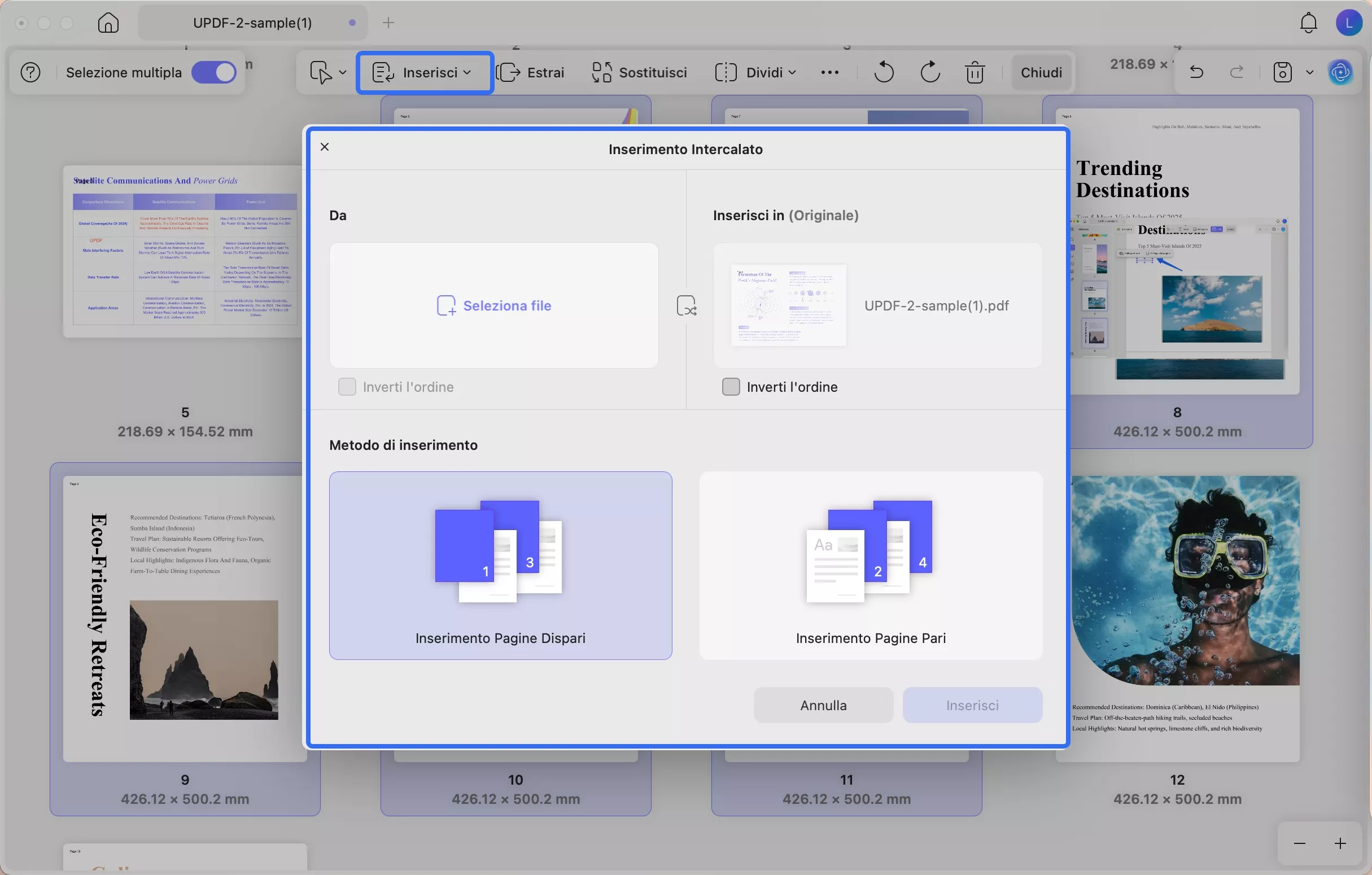Click the swap files icon in the dialog
1372x875 pixels.
click(x=687, y=305)
